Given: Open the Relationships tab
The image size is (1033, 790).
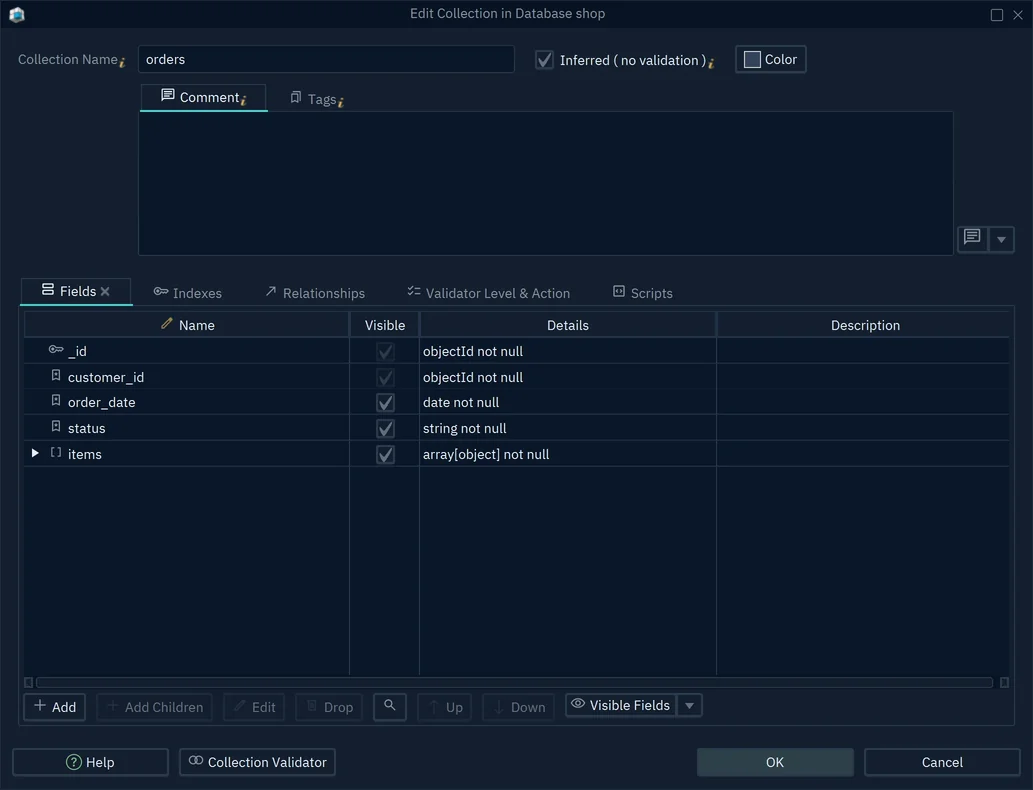Looking at the screenshot, I should (x=315, y=293).
